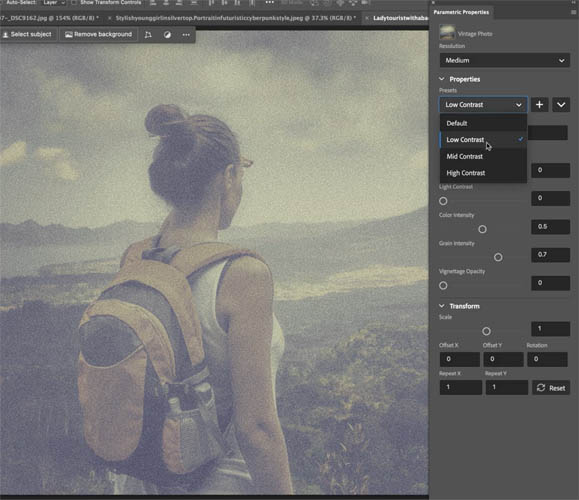Click the Vintage Photo filter thumbnail

click(447, 33)
